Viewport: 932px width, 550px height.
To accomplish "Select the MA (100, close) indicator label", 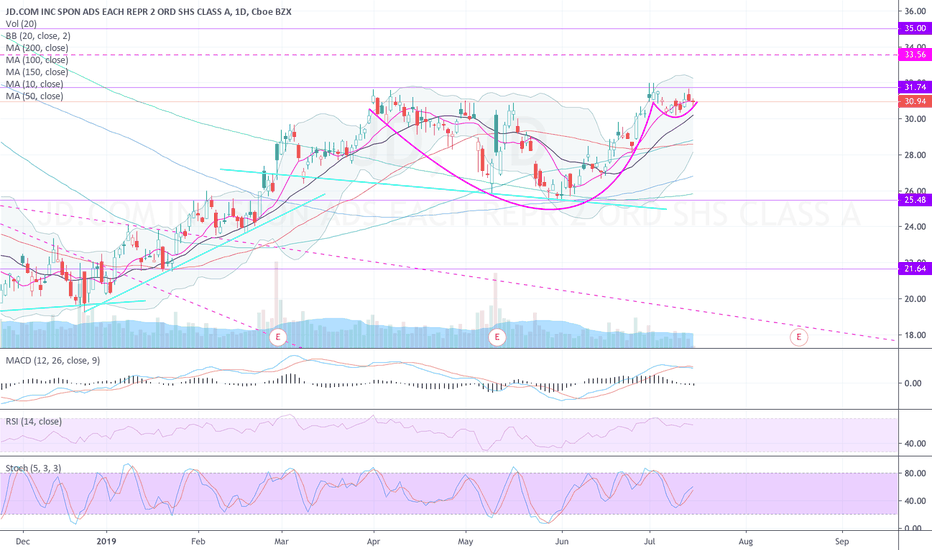I will [x=37, y=59].
